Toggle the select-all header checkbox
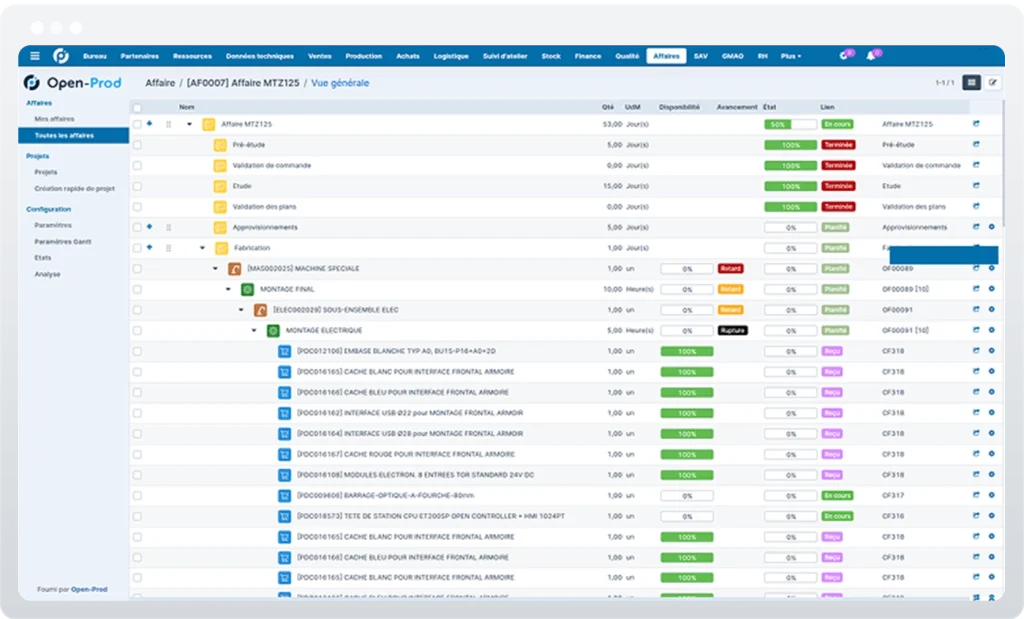The image size is (1024, 619). (x=137, y=108)
